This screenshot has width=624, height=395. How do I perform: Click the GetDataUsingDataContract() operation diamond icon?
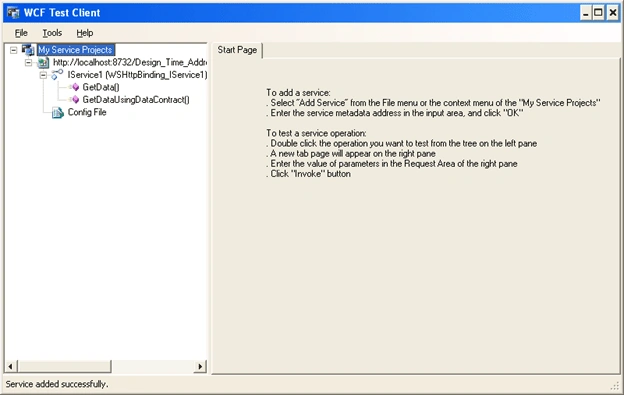(75, 99)
